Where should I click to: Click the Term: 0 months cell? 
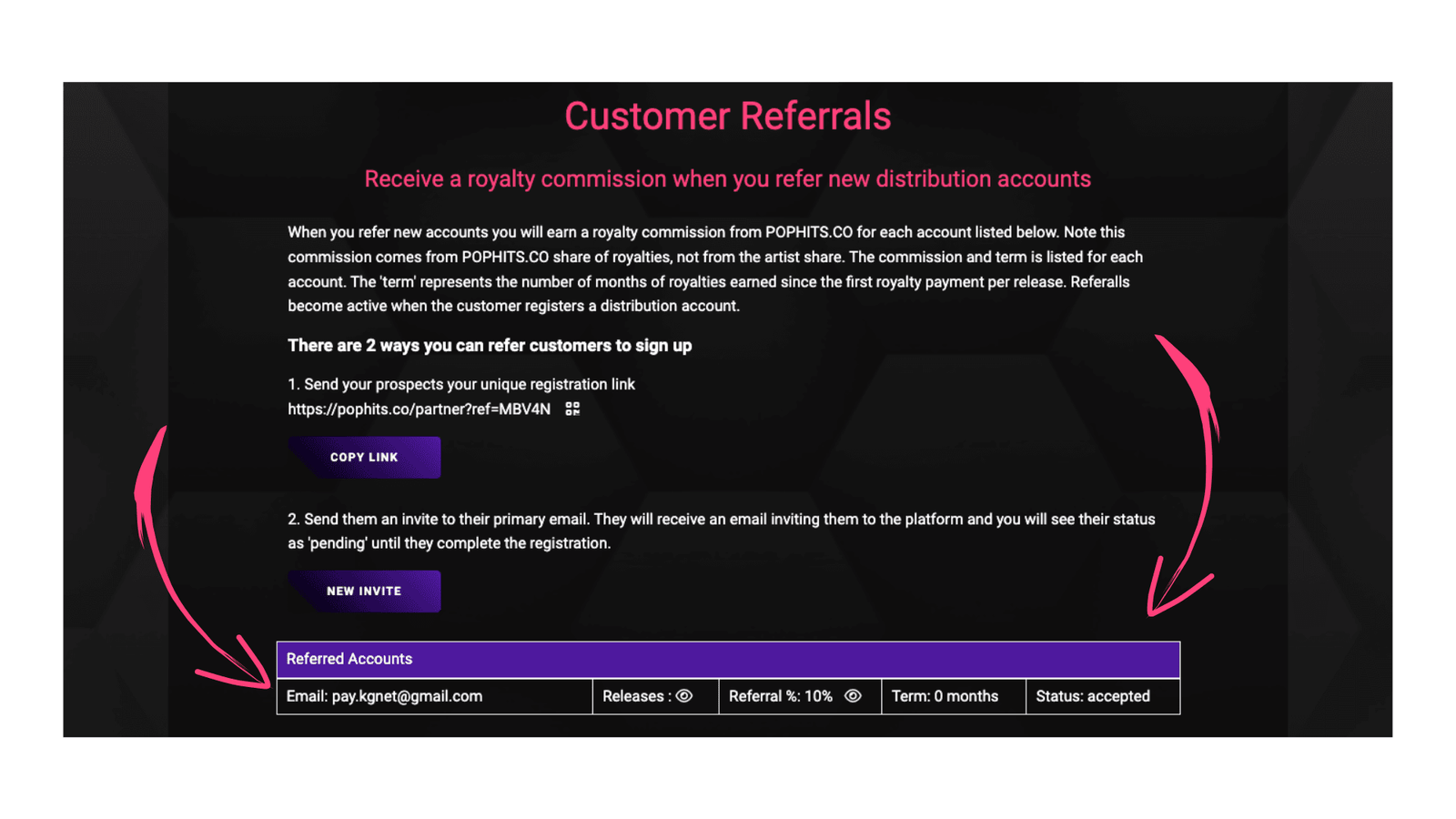[954, 696]
